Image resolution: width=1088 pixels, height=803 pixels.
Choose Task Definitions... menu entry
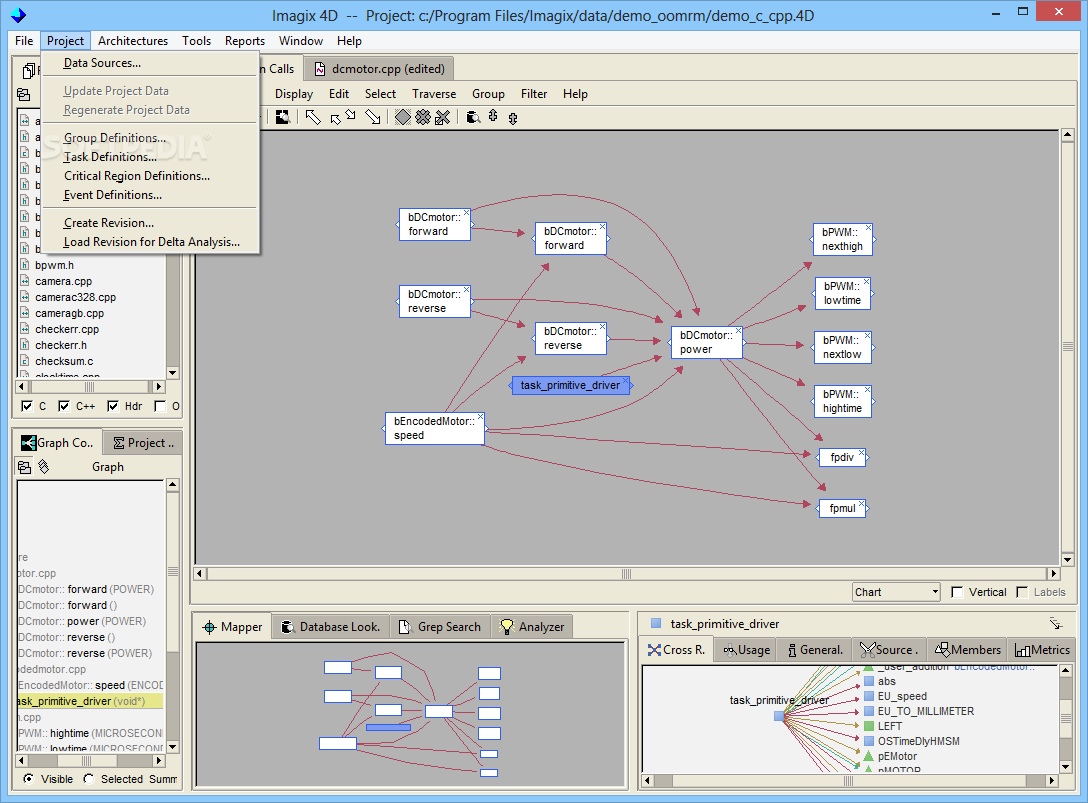pos(110,157)
